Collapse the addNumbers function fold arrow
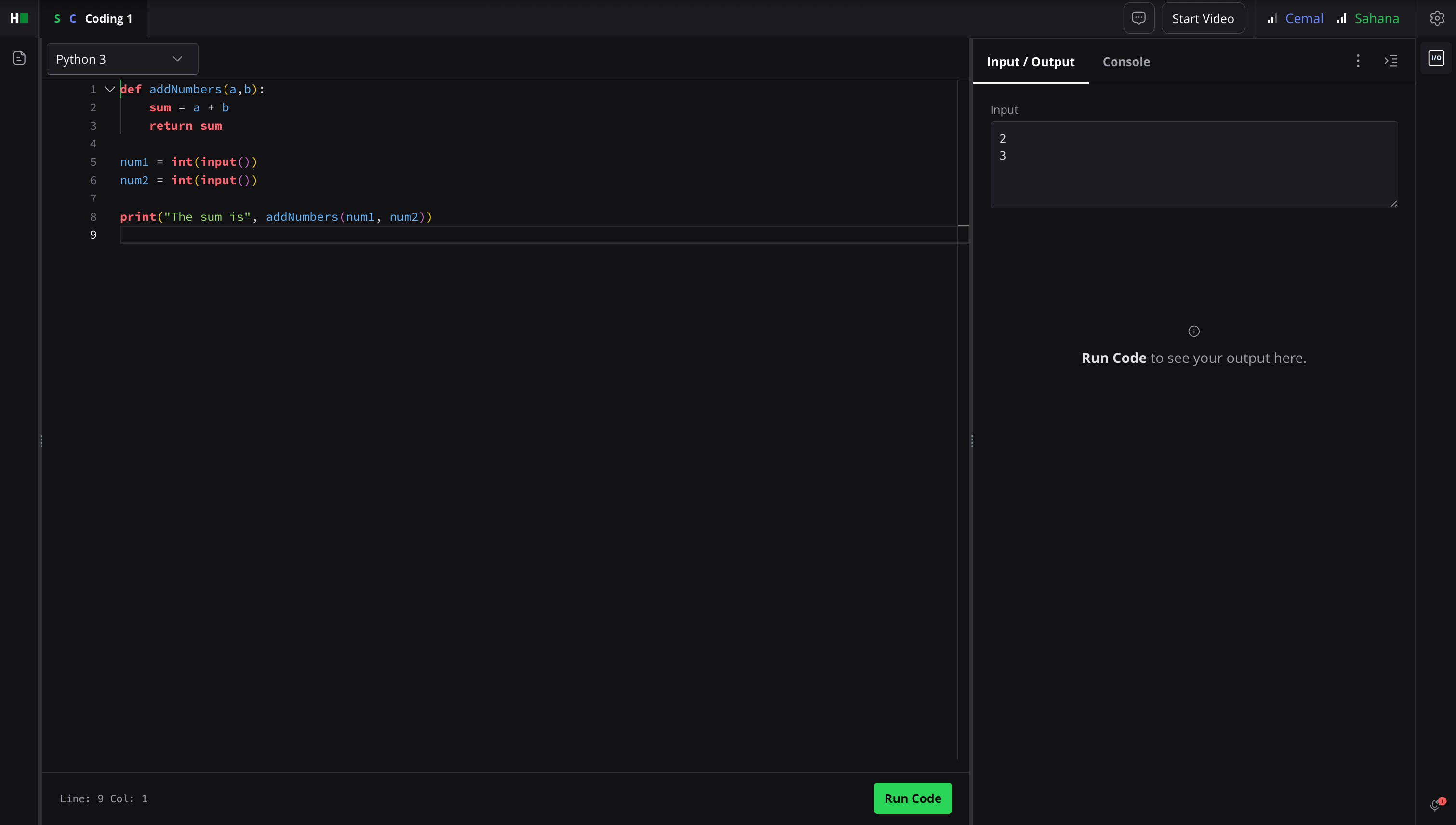This screenshot has height=825, width=1456. (110, 89)
